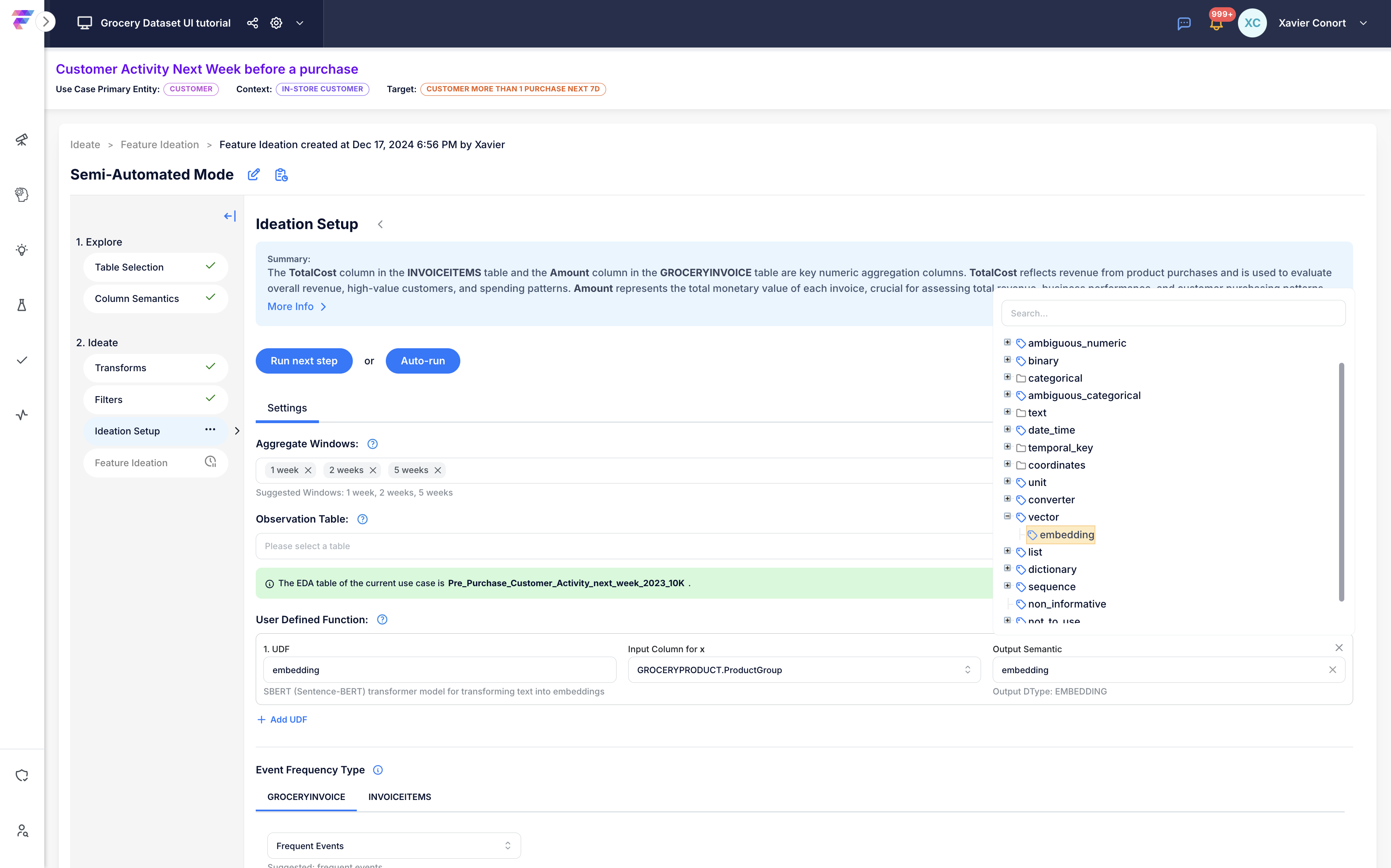This screenshot has height=868, width=1391.
Task: Open the chat messages icon
Action: coord(1184,23)
